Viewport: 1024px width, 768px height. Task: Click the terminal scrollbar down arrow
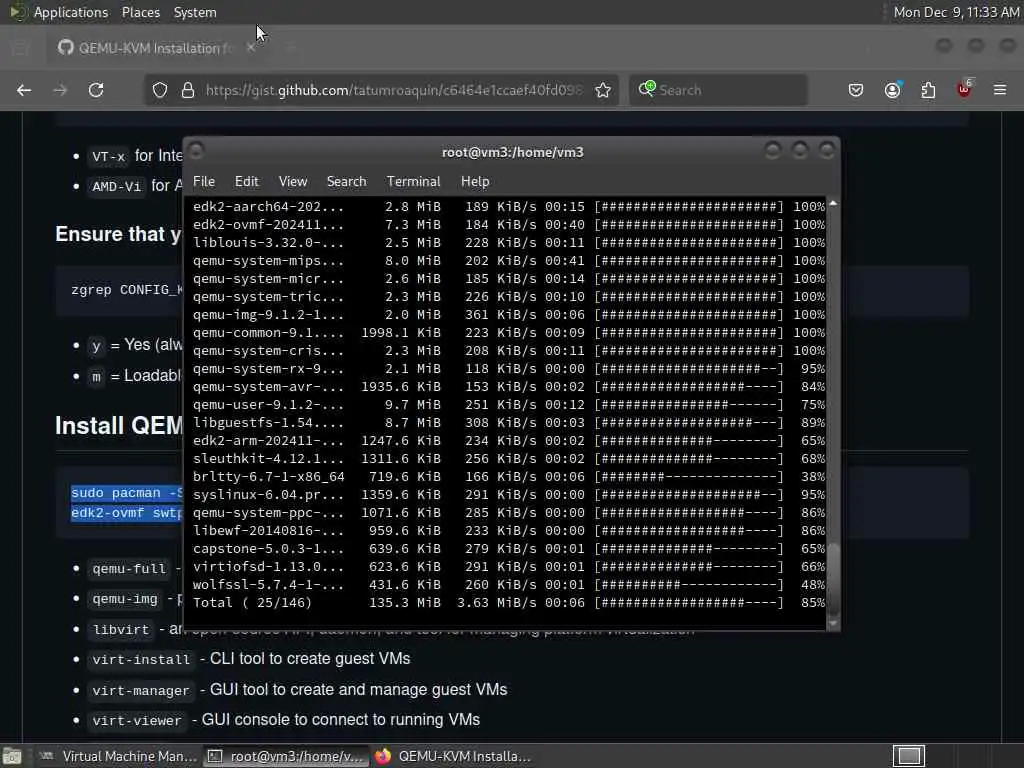[x=833, y=624]
